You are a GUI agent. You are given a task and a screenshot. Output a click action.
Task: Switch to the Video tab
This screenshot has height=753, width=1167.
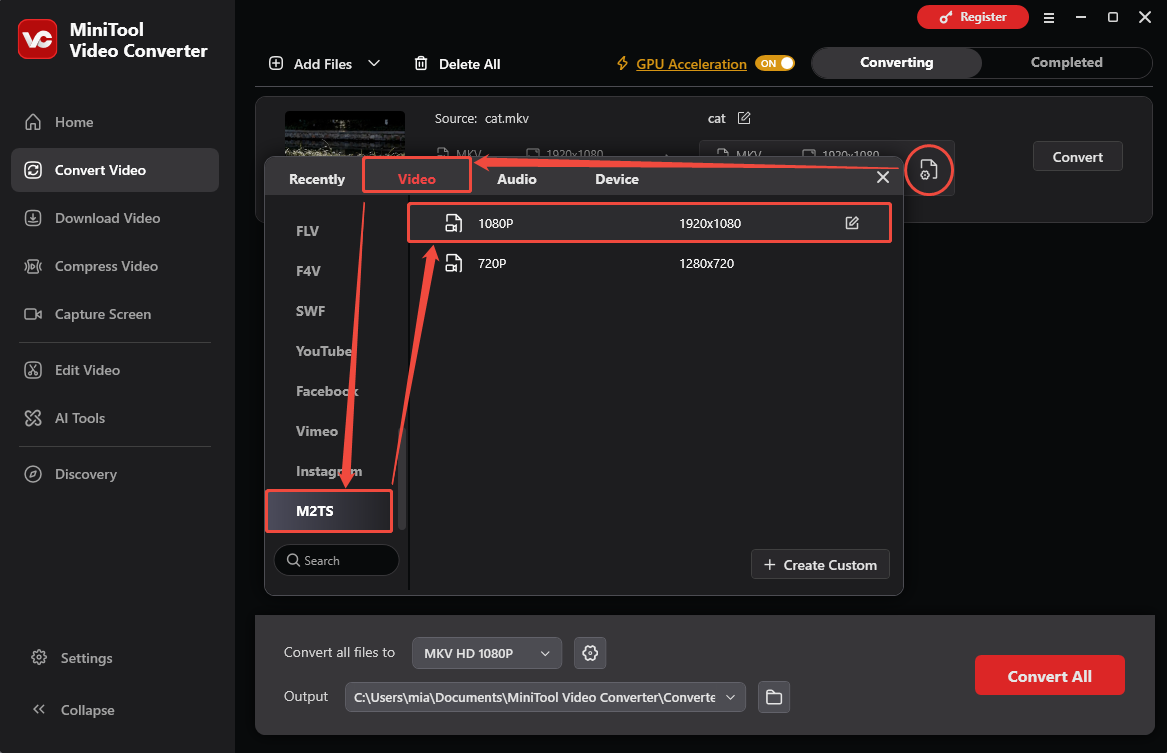point(417,179)
